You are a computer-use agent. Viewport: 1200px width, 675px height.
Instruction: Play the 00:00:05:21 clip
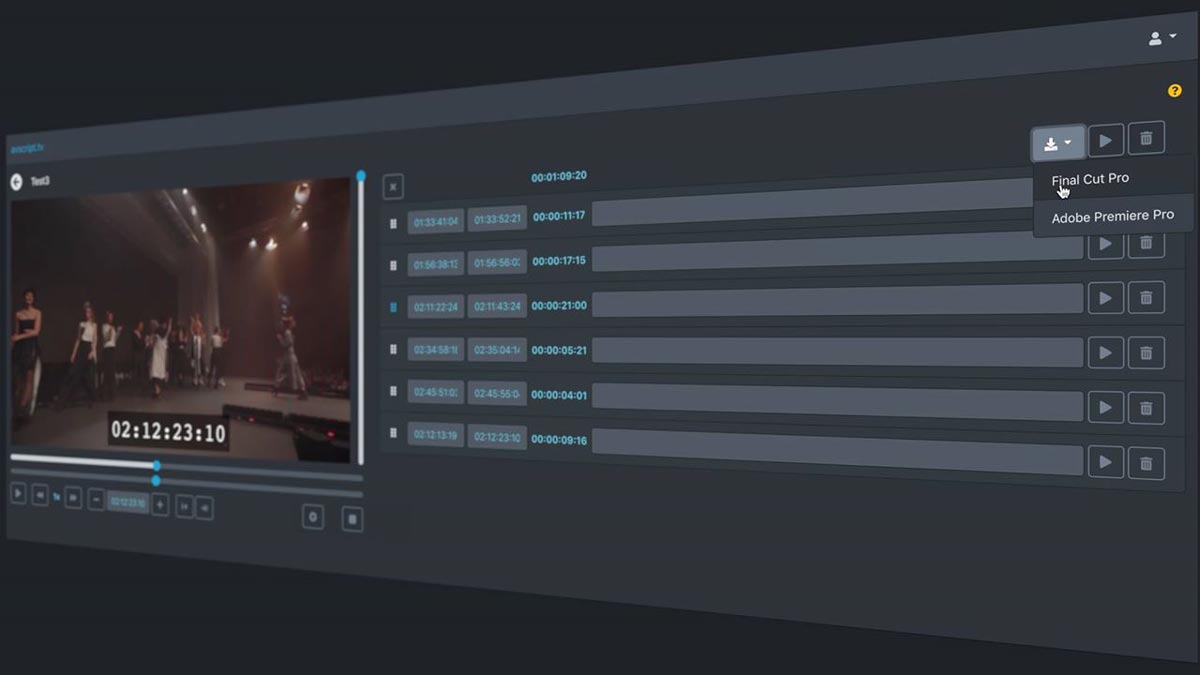coord(1106,352)
